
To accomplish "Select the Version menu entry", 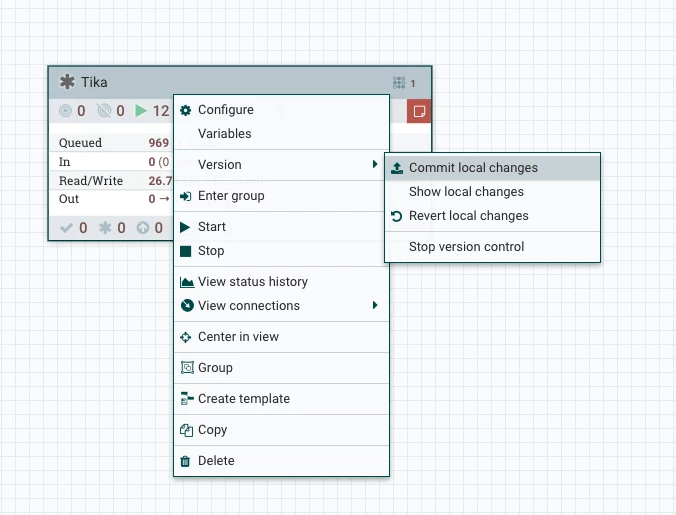I will point(282,165).
